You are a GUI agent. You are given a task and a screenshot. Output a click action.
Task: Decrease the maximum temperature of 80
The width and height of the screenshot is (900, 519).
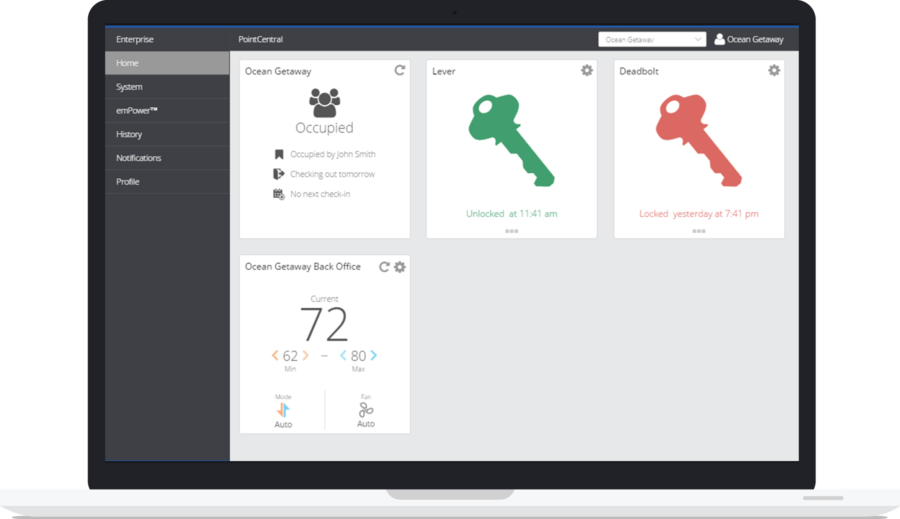343,355
